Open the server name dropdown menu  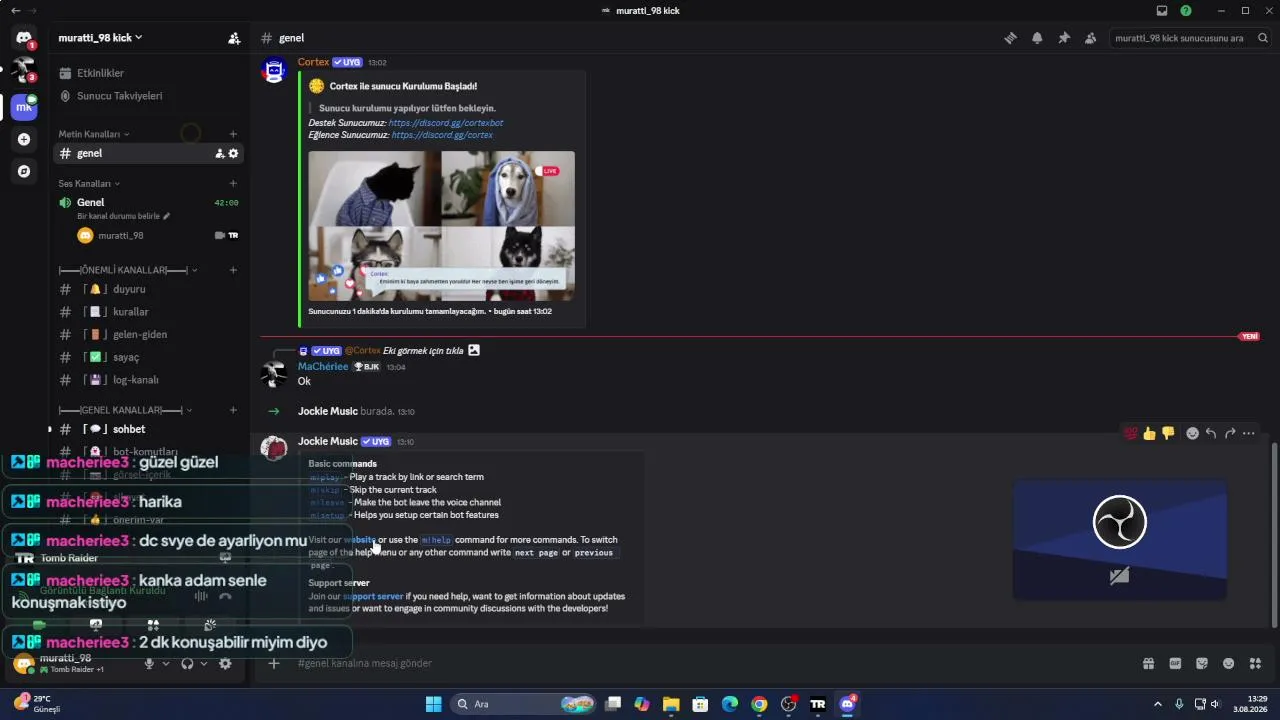click(100, 38)
